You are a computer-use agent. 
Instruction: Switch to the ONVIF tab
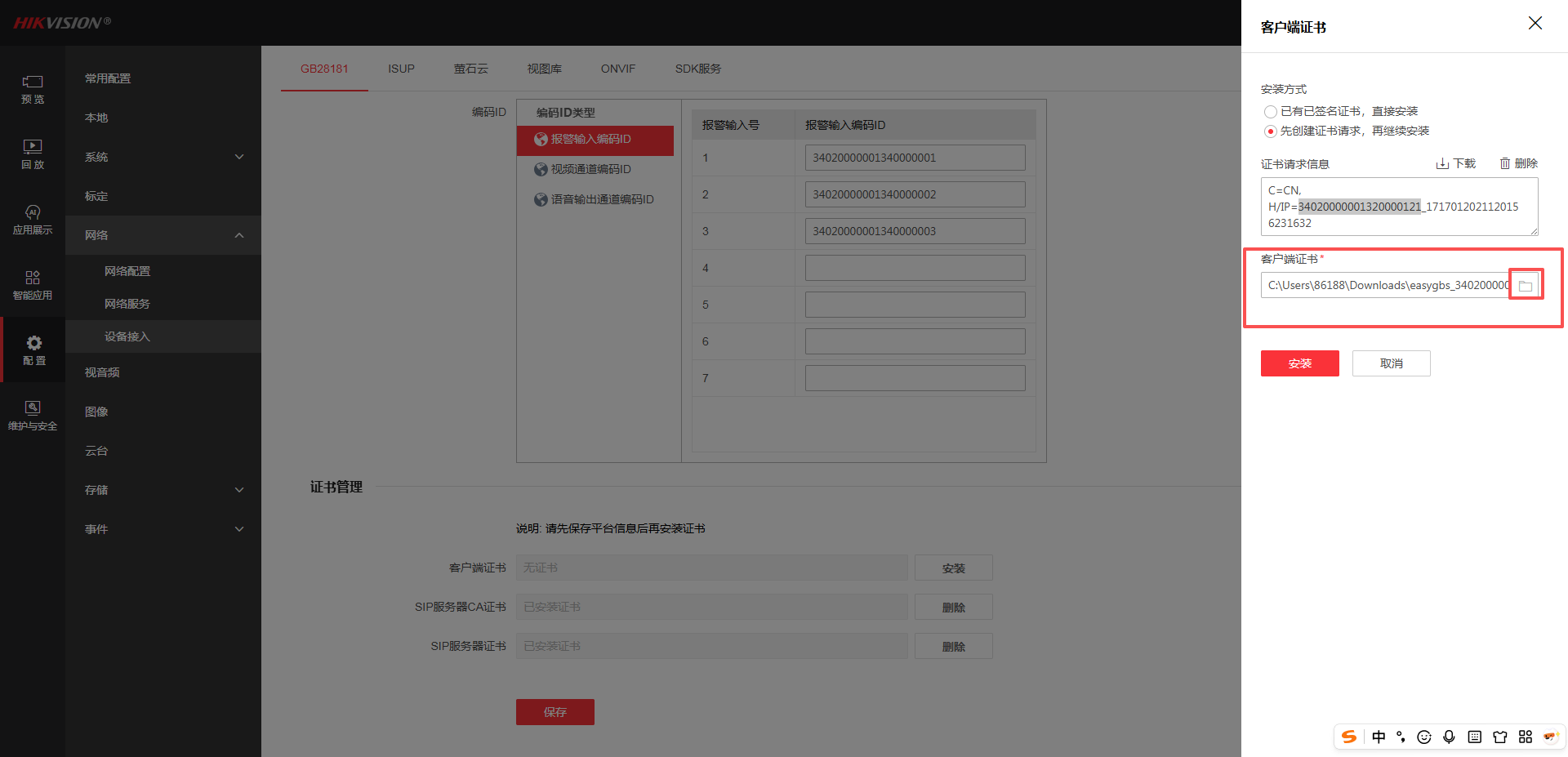point(618,69)
